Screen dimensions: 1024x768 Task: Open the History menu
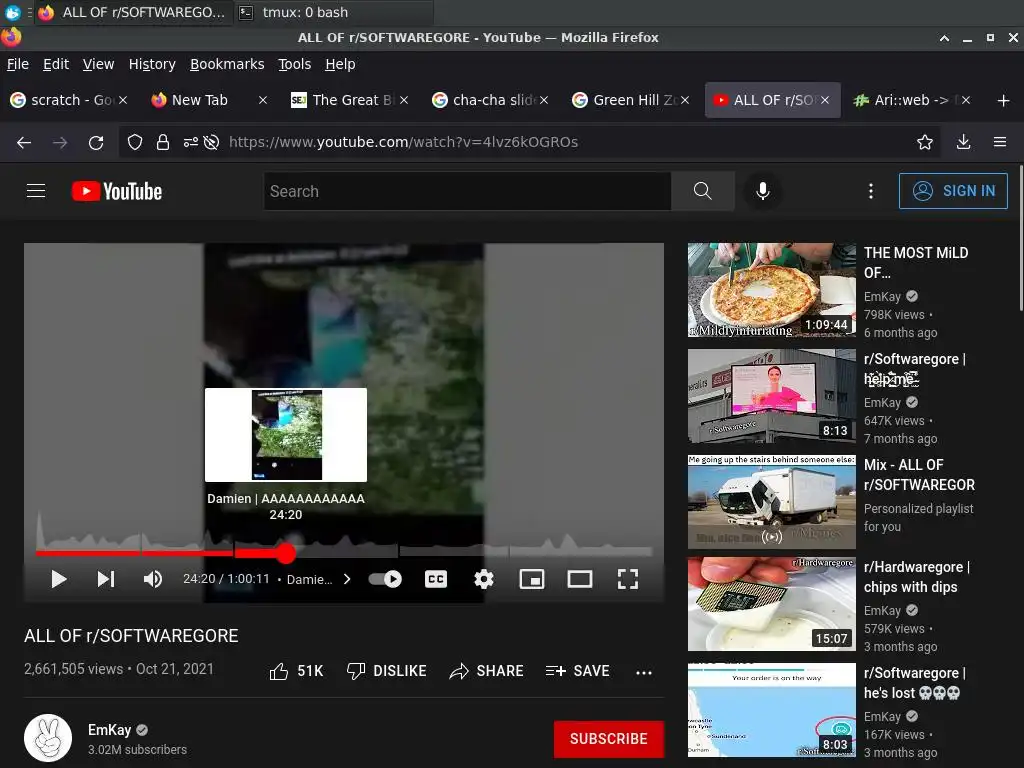point(152,64)
